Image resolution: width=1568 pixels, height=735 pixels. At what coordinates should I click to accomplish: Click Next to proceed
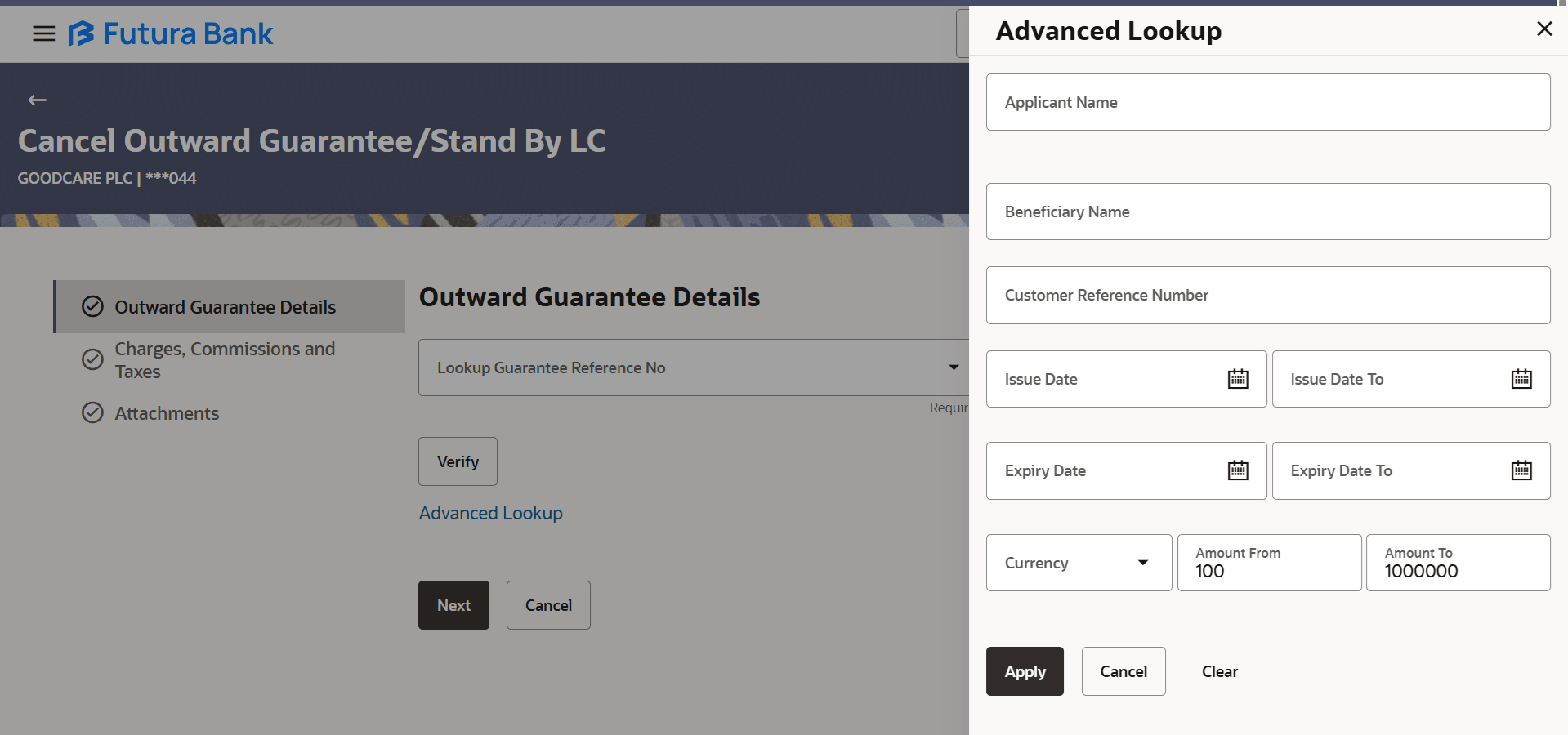coord(453,604)
